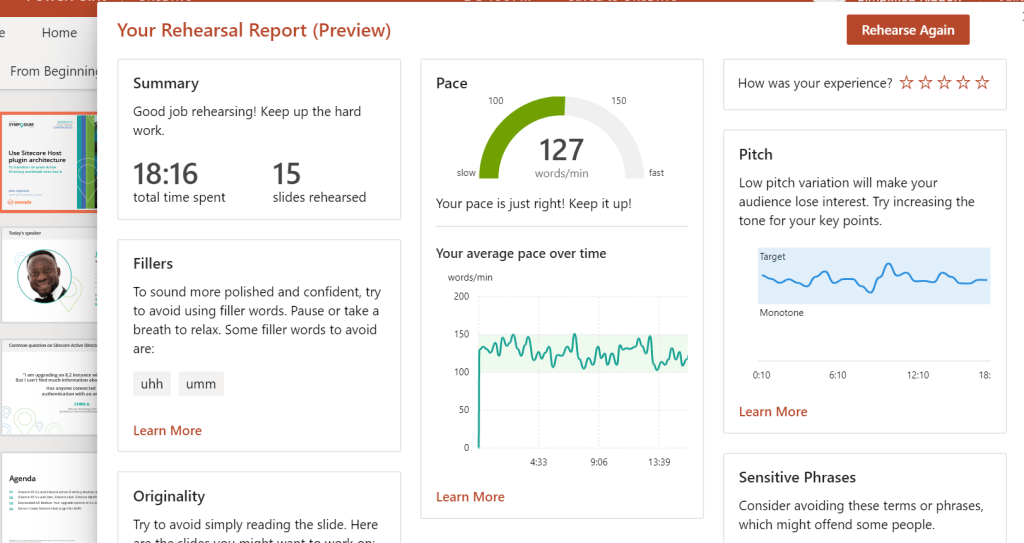Click the pace gauge showing 127 words/min
The image size is (1024, 543).
(x=561, y=140)
